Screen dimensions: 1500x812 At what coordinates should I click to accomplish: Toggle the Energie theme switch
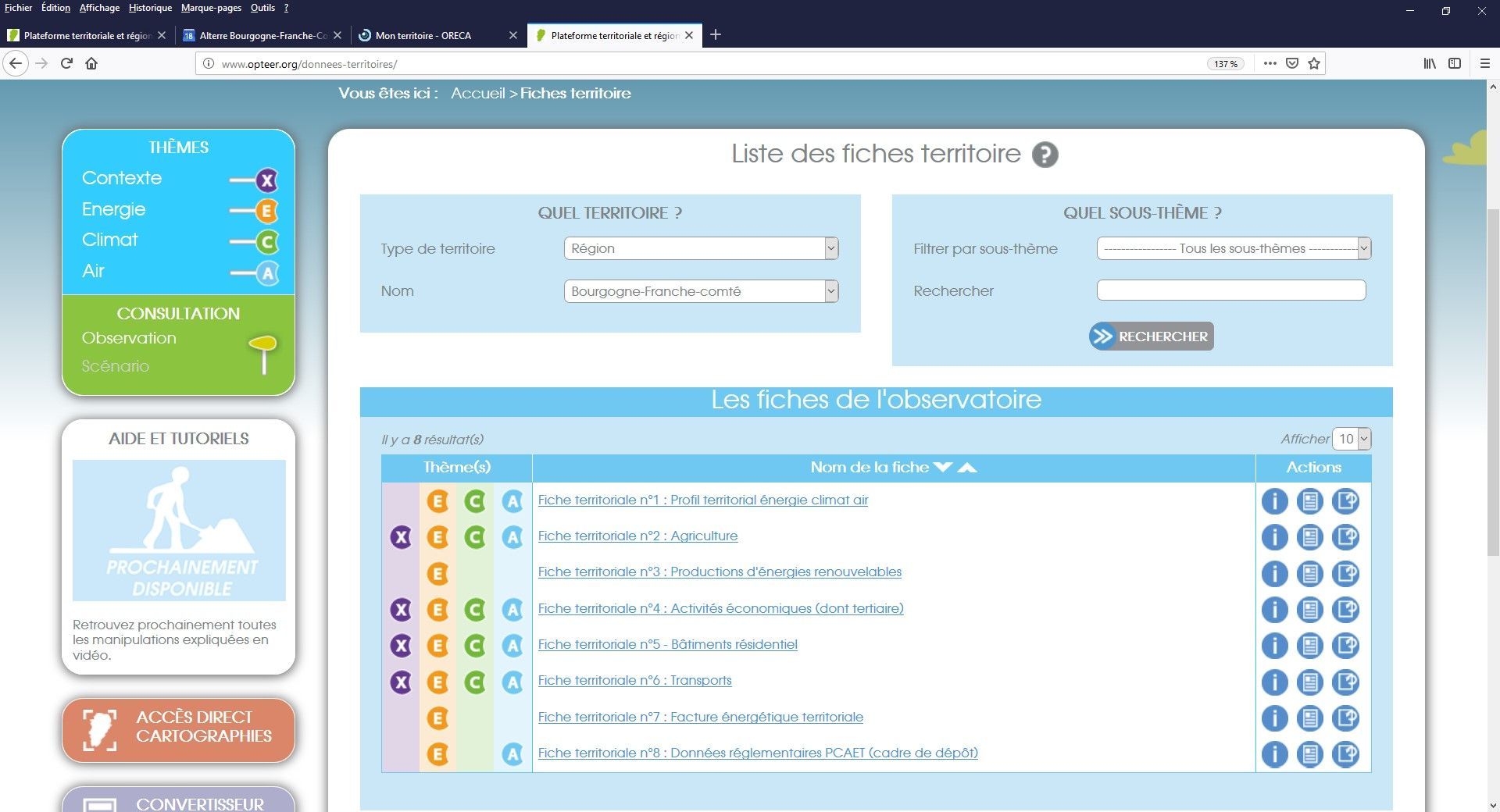pos(255,211)
